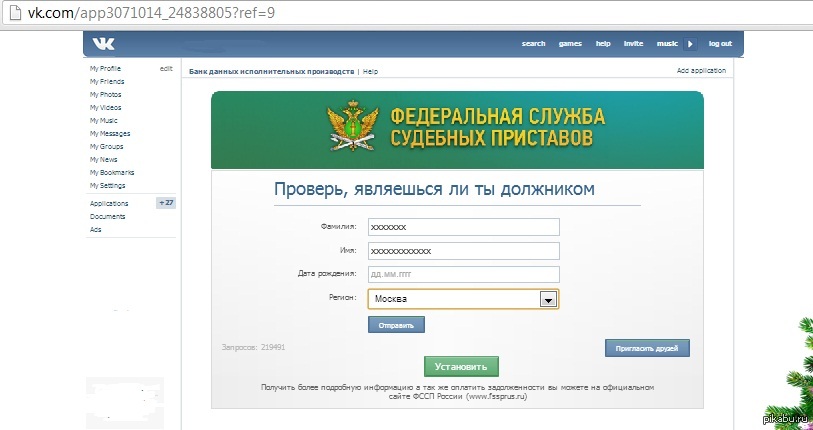Click the Фамилия input field
Image resolution: width=813 pixels, height=430 pixels.
[x=464, y=227]
